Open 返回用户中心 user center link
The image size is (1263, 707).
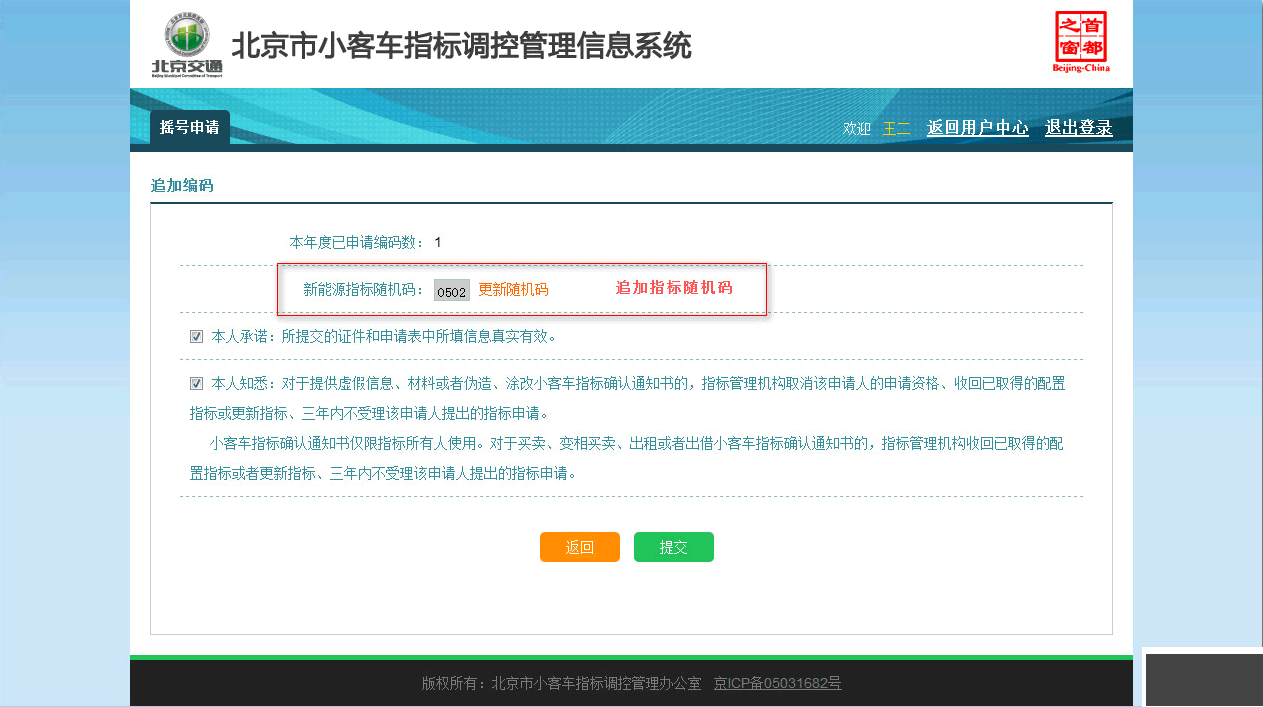pos(977,128)
